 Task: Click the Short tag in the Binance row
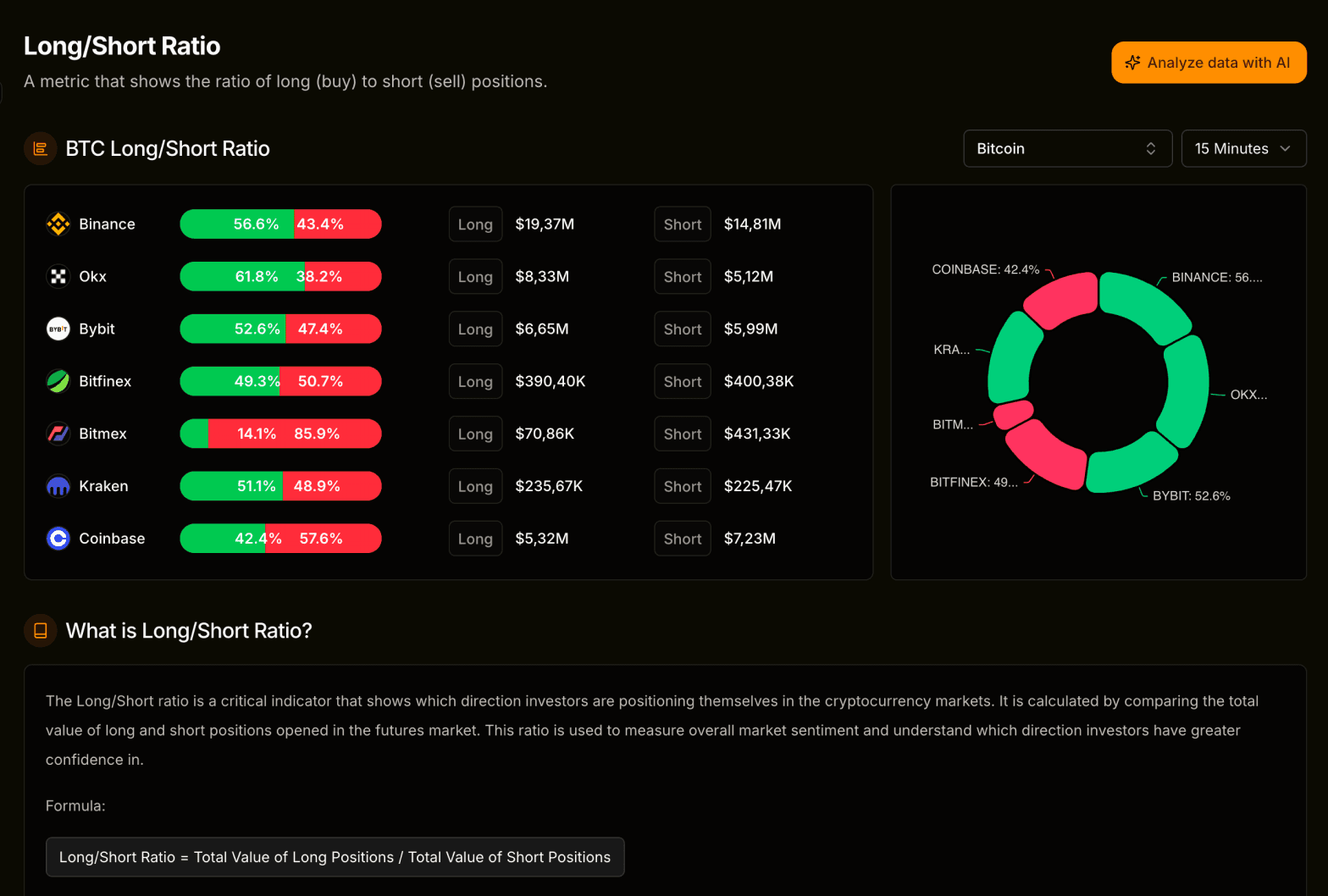point(682,224)
